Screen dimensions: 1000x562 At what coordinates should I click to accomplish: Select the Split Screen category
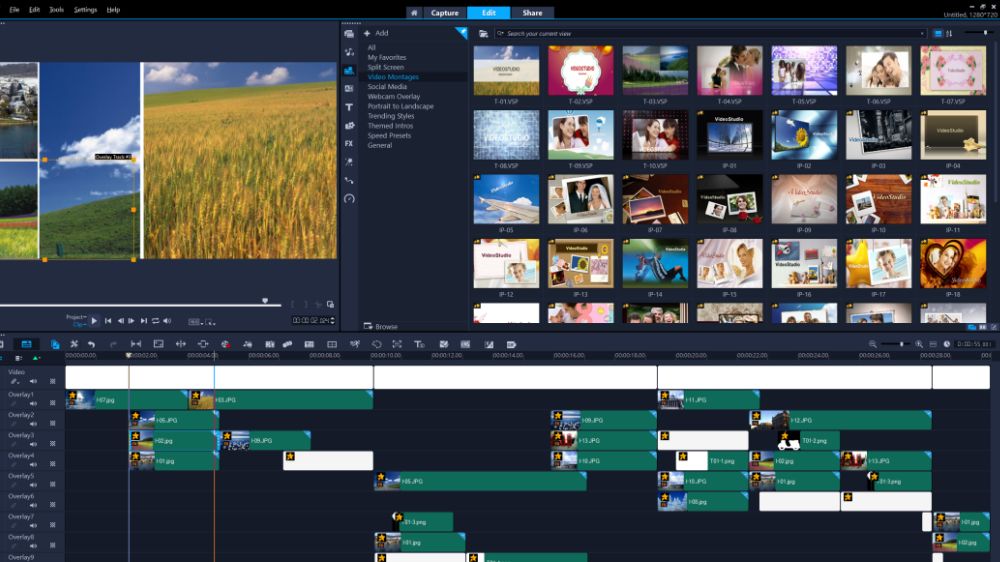(x=385, y=67)
